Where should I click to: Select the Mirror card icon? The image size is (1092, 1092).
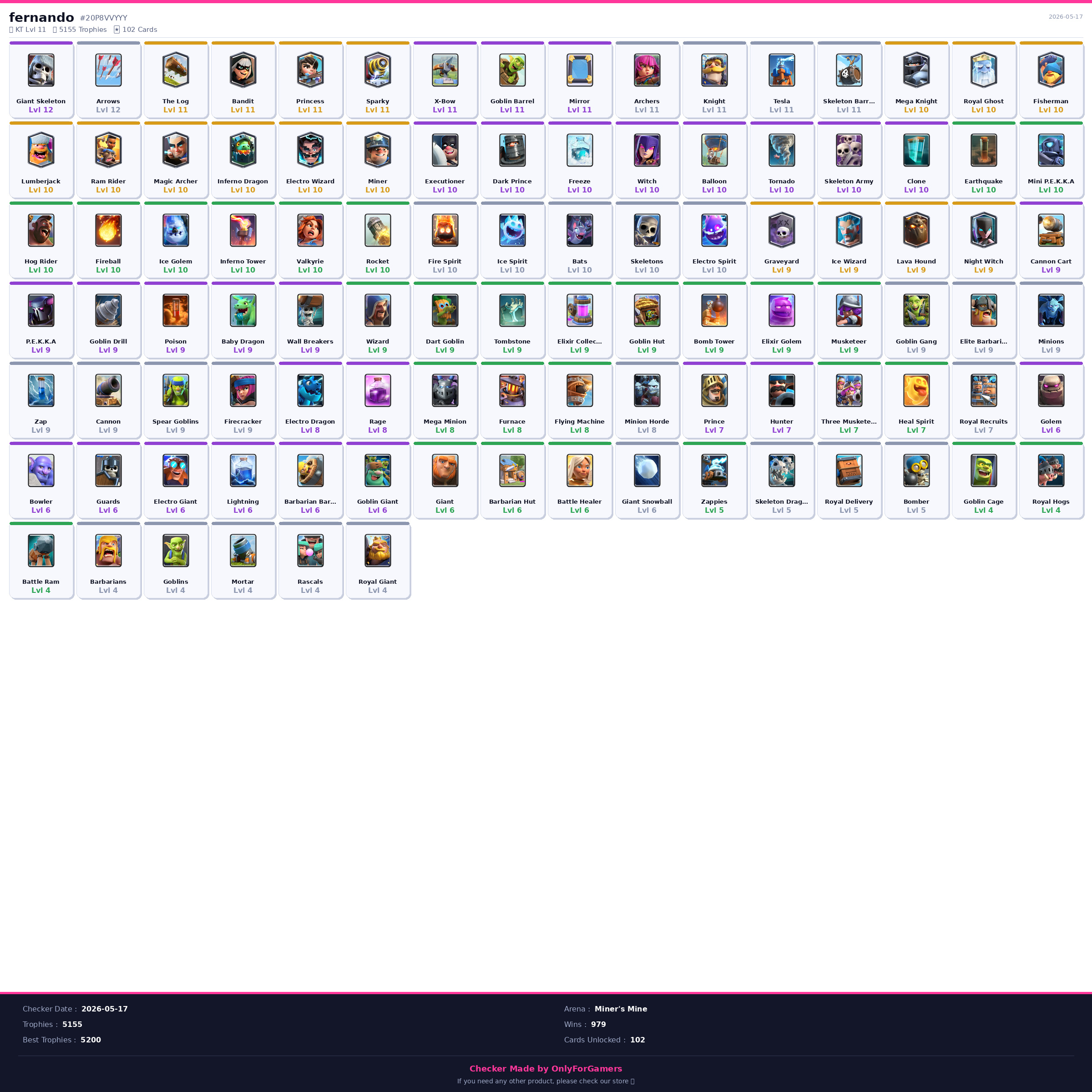(x=580, y=70)
